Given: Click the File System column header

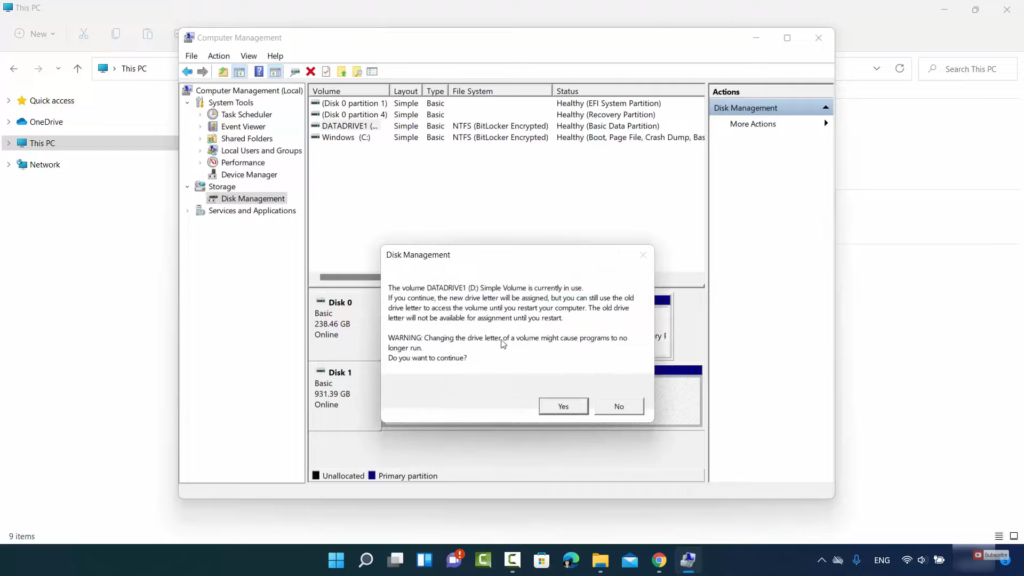Looking at the screenshot, I should pyautogui.click(x=473, y=91).
